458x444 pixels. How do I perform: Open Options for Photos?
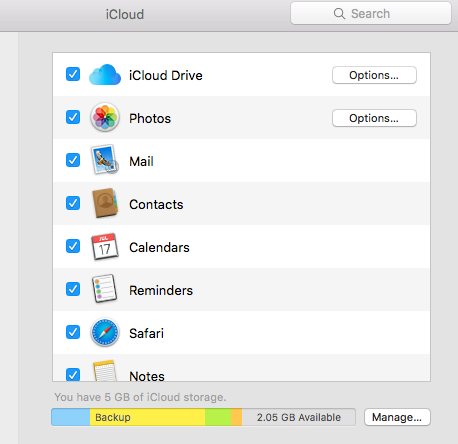[374, 118]
